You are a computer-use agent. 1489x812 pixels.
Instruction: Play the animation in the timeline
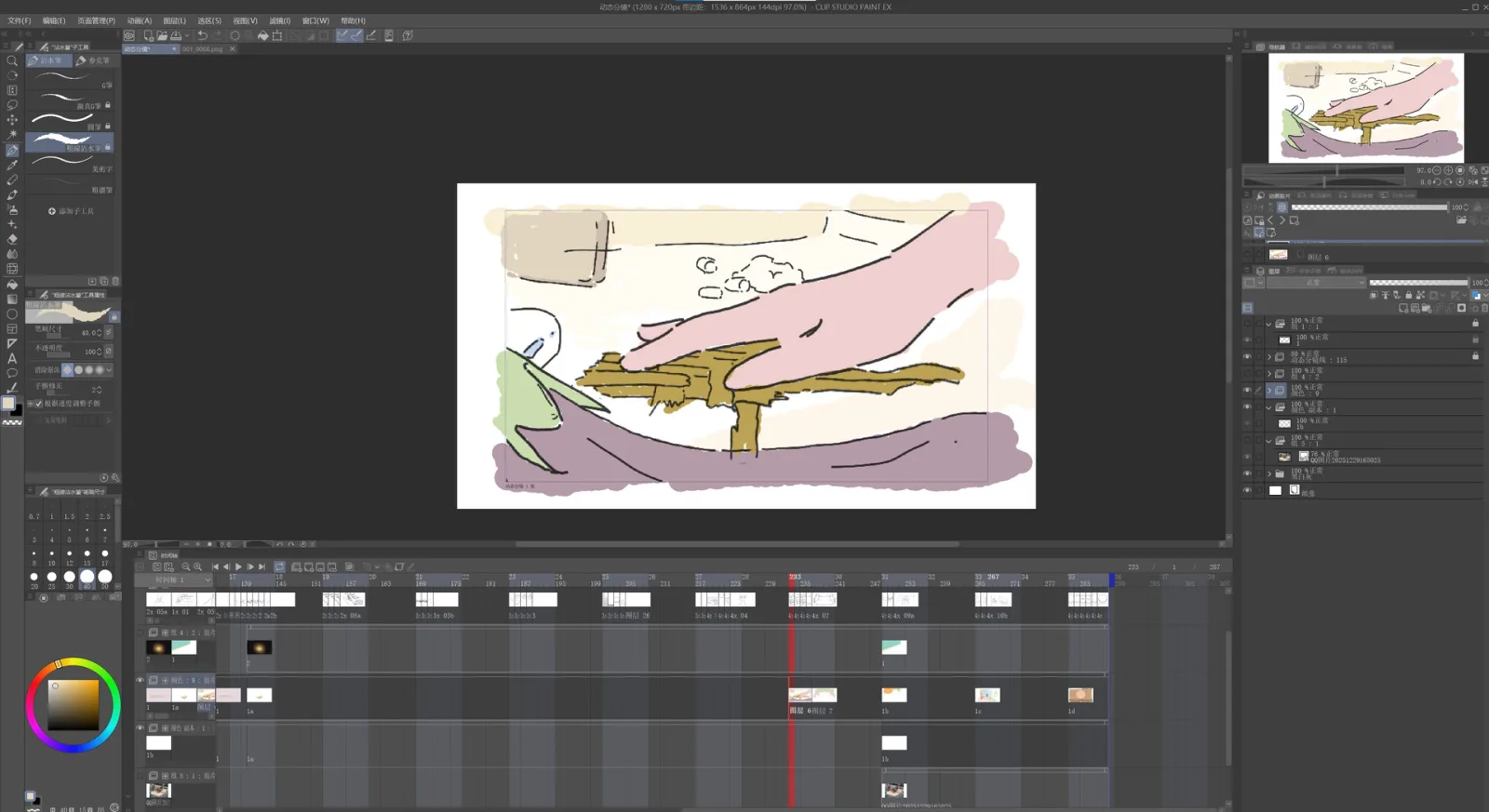tap(238, 566)
